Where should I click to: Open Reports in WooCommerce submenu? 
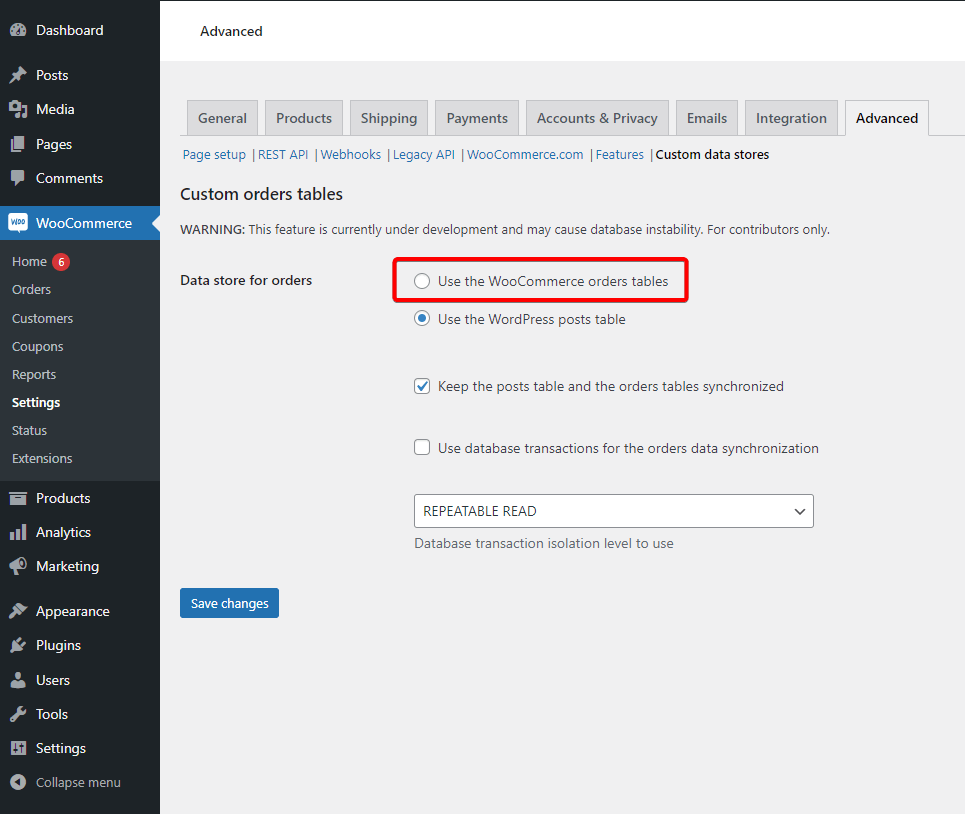click(34, 374)
